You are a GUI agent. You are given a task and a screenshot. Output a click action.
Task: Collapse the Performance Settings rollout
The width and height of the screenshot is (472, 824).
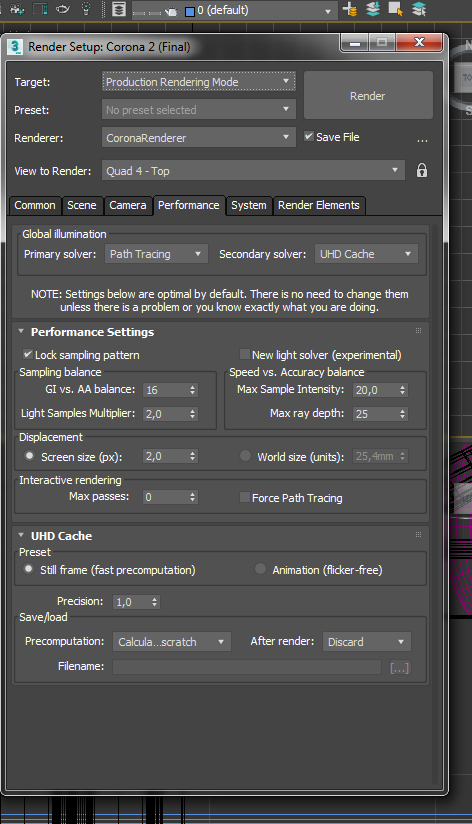click(x=21, y=332)
